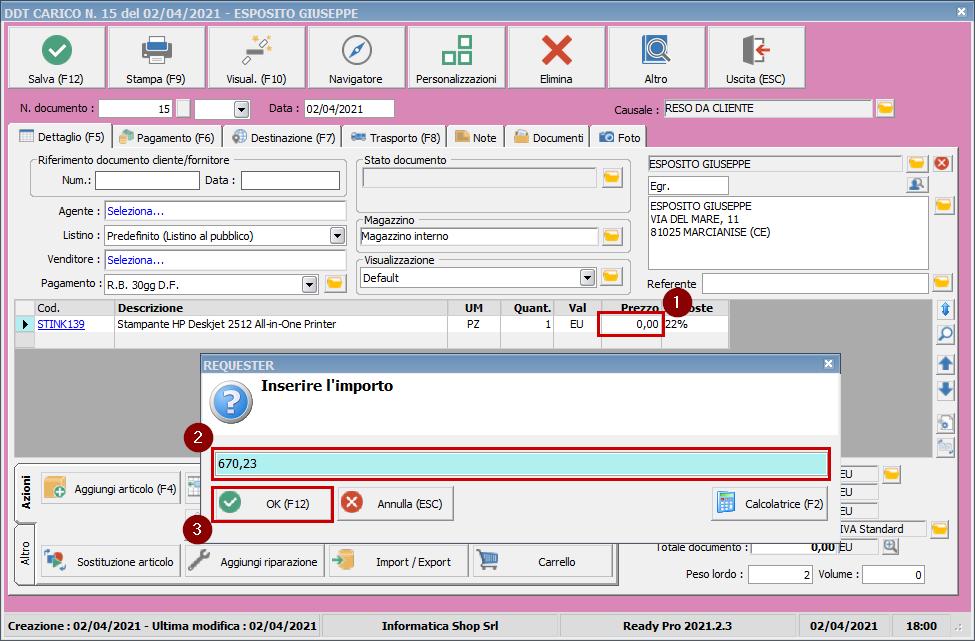Viewport: 975px width, 641px height.
Task: Move row up with blue arrow
Action: pyautogui.click(x=945, y=364)
